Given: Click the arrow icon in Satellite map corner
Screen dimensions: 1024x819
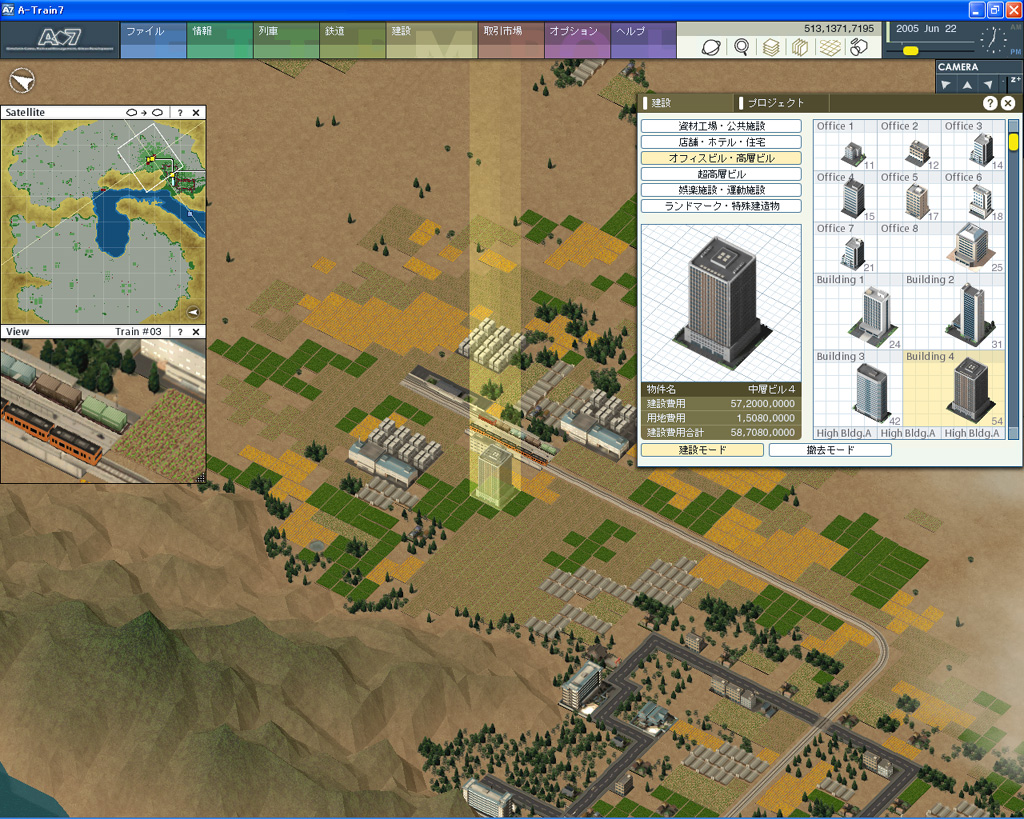Looking at the screenshot, I should click(193, 312).
